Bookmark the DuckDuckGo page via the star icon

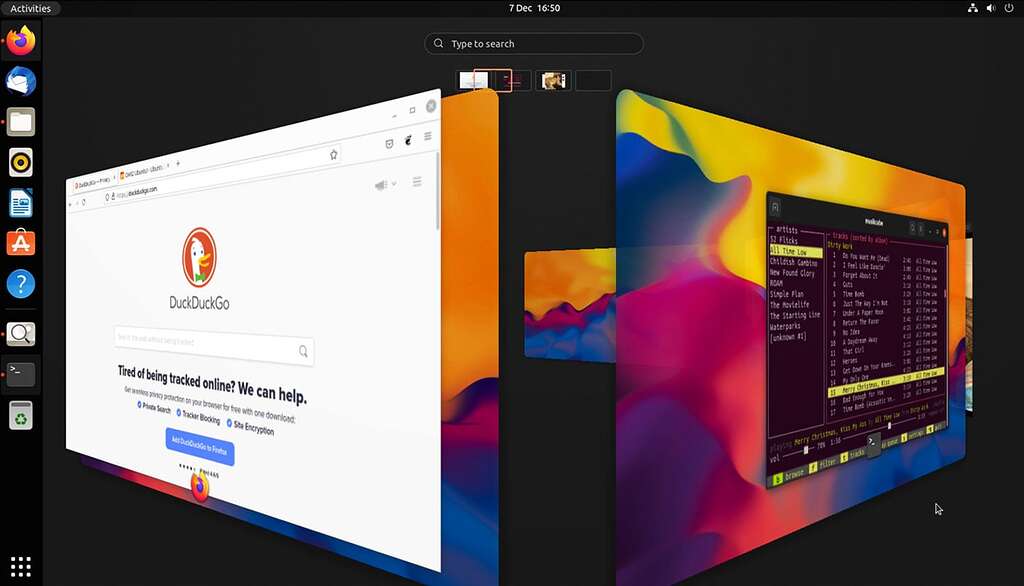pos(333,154)
